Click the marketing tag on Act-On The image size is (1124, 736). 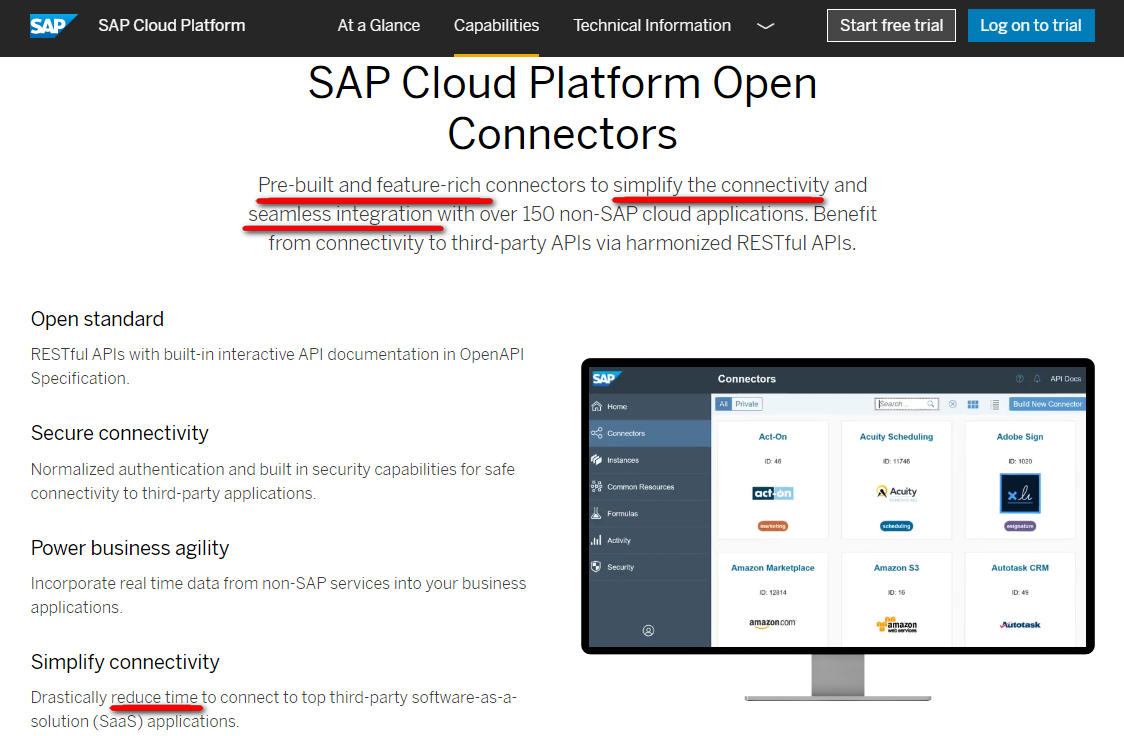click(773, 526)
